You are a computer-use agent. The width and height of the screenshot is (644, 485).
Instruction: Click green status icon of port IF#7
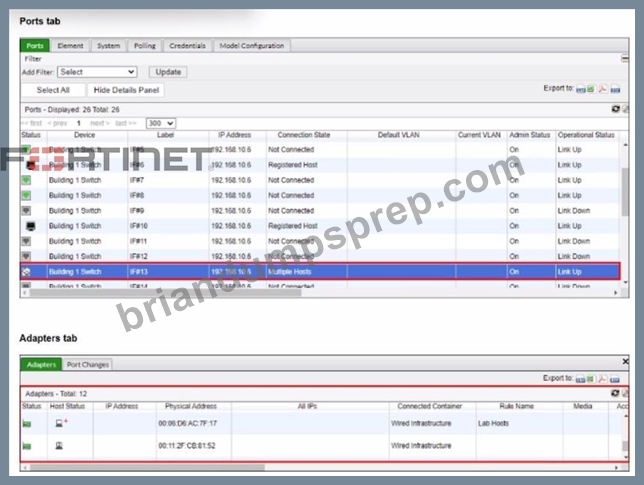26,180
